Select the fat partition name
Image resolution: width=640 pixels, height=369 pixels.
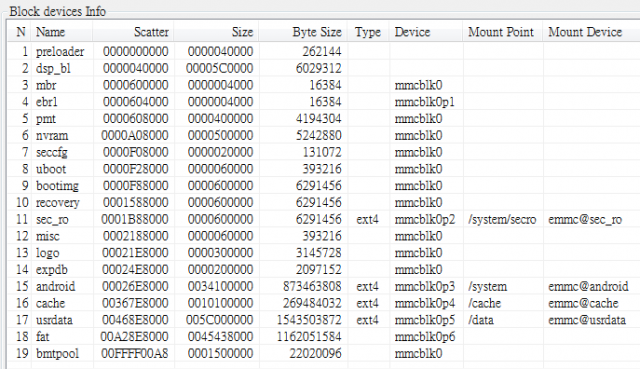(x=42, y=336)
